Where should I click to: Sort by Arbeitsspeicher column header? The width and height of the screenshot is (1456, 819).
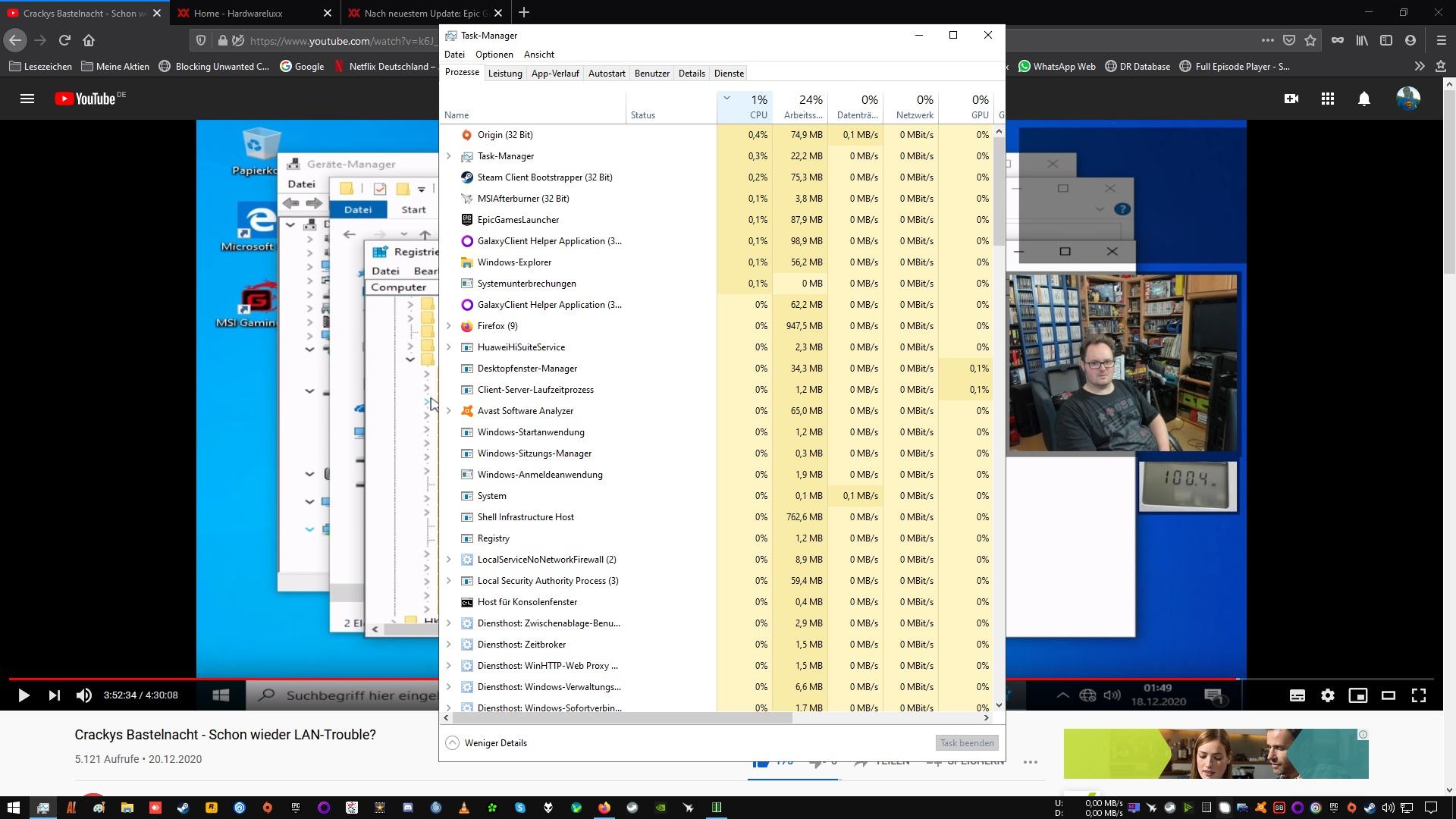tap(800, 107)
